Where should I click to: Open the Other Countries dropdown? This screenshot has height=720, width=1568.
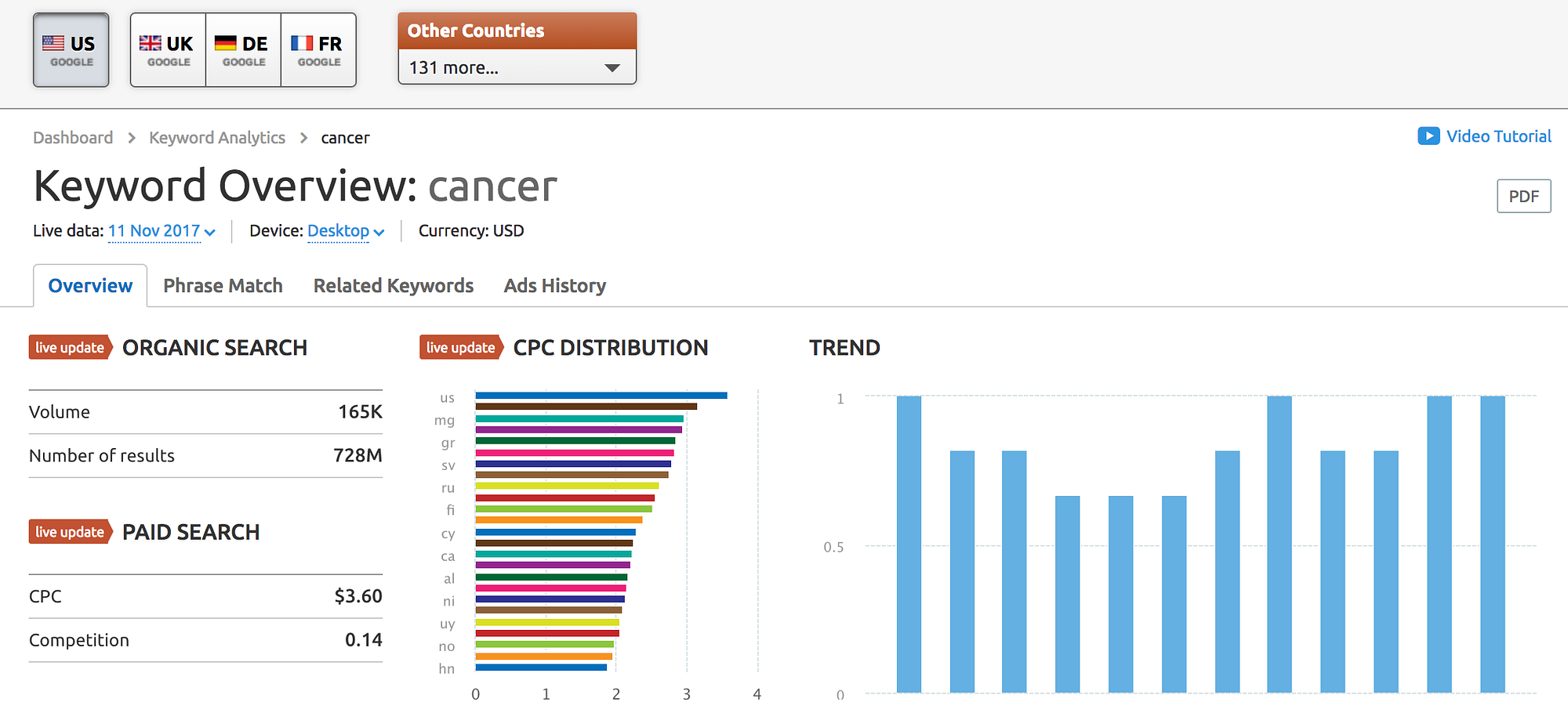(517, 67)
